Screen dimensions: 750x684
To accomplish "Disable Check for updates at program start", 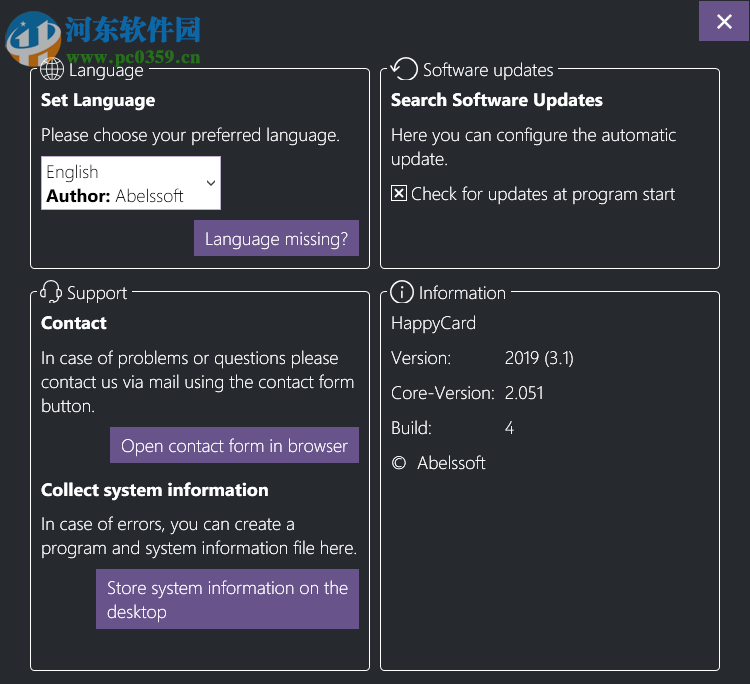I will [x=399, y=194].
